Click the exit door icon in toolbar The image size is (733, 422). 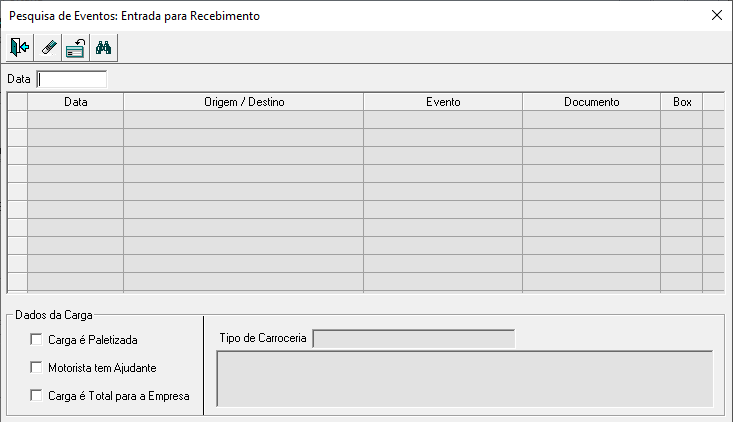[19, 47]
